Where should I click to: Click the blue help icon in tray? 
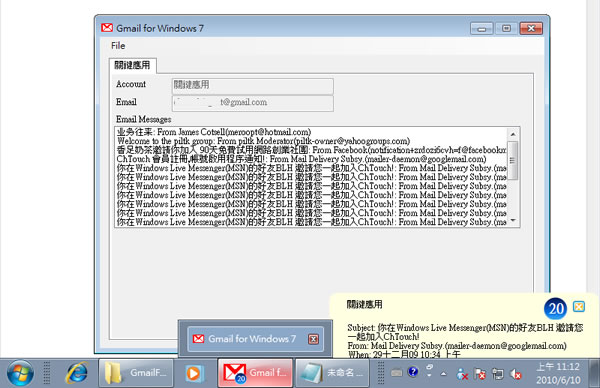point(413,372)
